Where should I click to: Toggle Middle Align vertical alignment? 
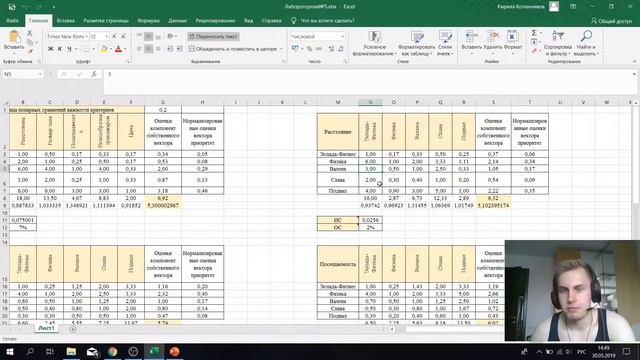tap(149, 36)
